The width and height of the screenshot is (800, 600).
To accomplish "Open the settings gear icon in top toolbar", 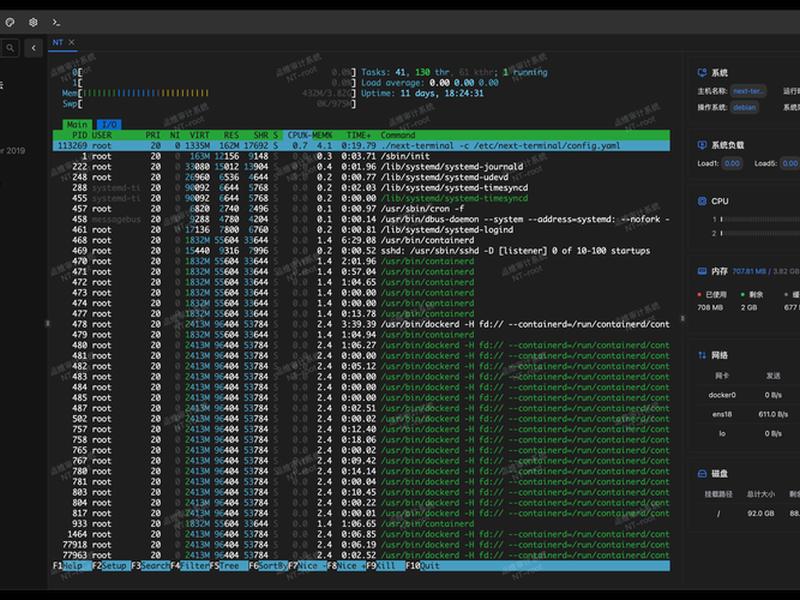I will click(x=33, y=22).
